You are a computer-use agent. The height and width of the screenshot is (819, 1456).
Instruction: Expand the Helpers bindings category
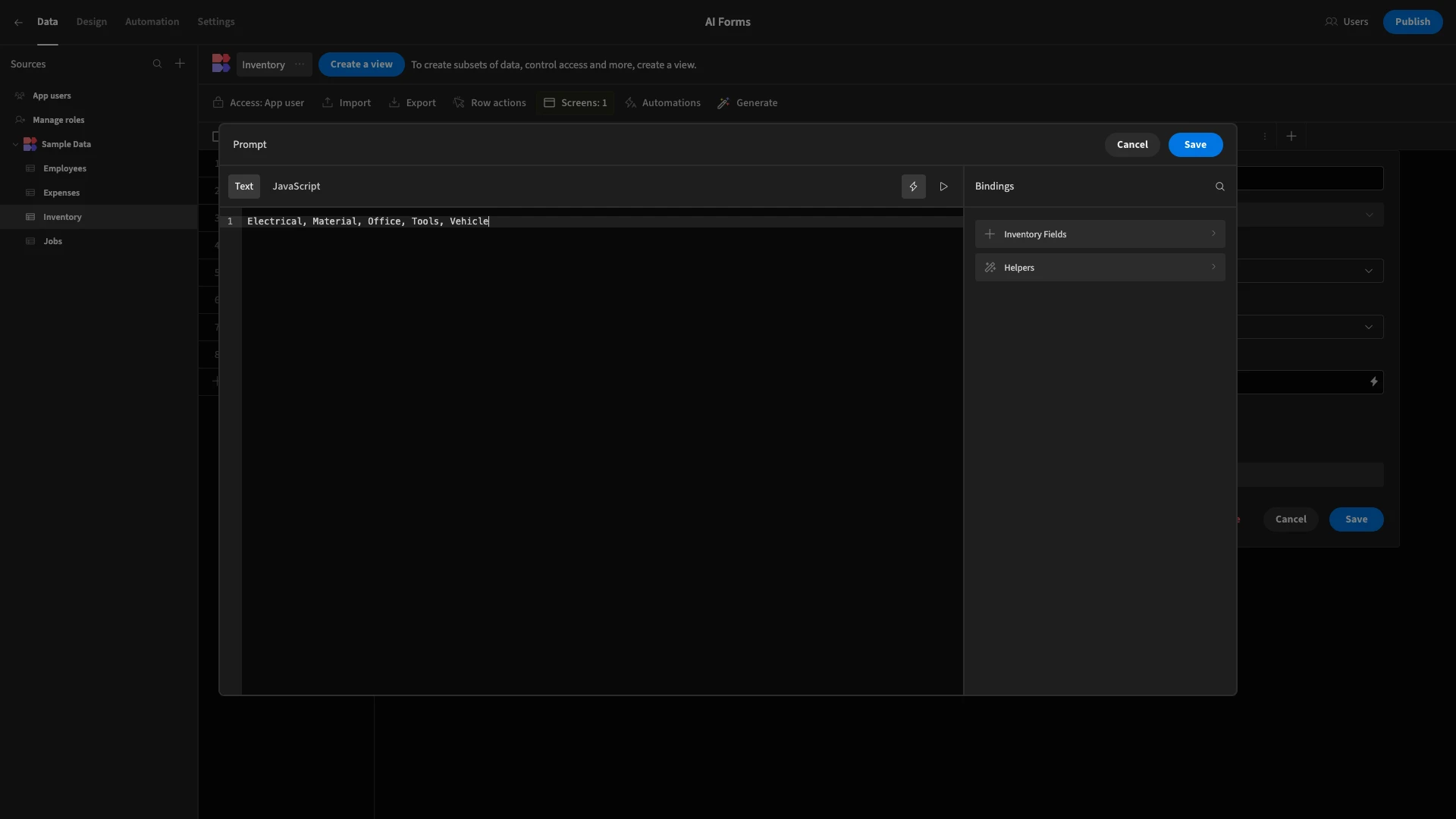coord(1100,268)
